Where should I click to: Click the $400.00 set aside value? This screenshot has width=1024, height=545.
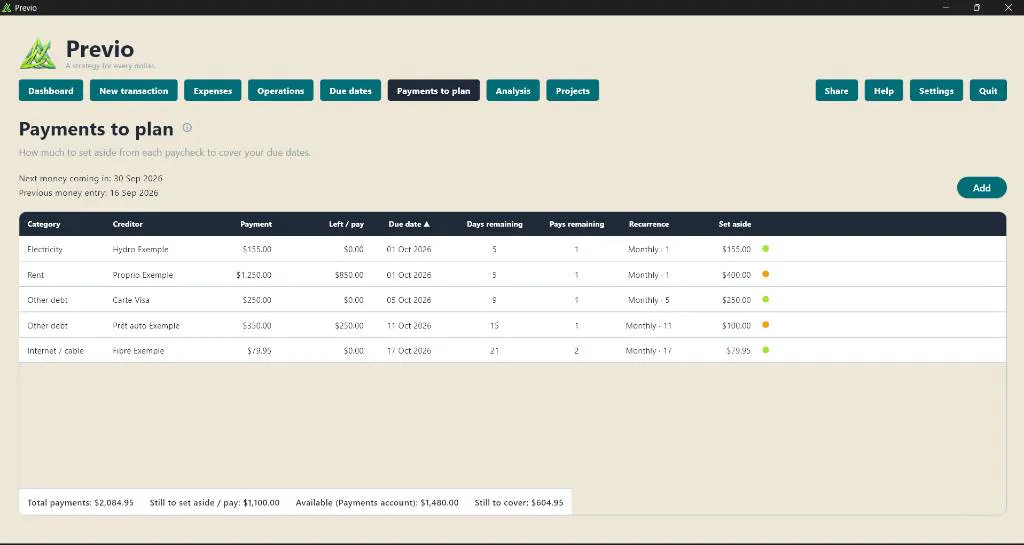pos(737,275)
